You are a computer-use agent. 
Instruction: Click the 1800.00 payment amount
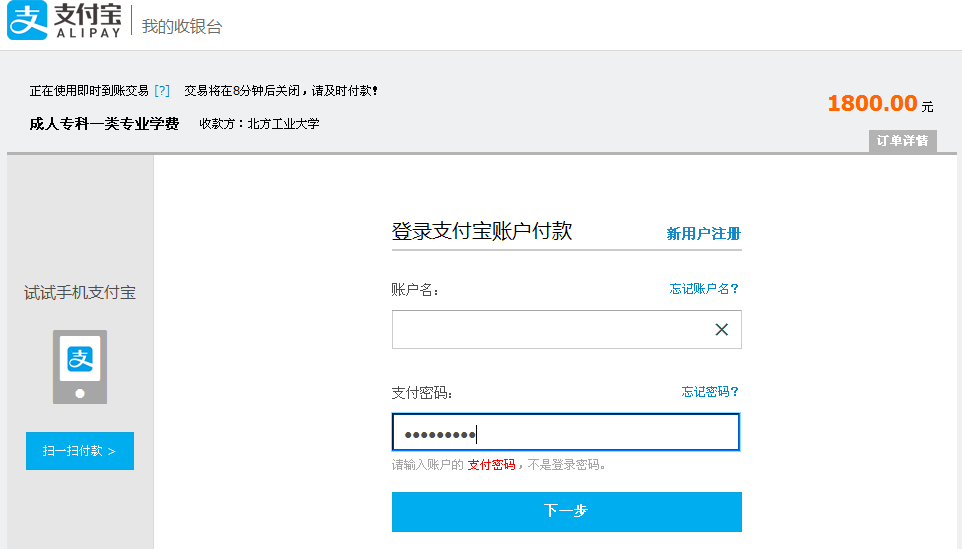pyautogui.click(x=872, y=103)
